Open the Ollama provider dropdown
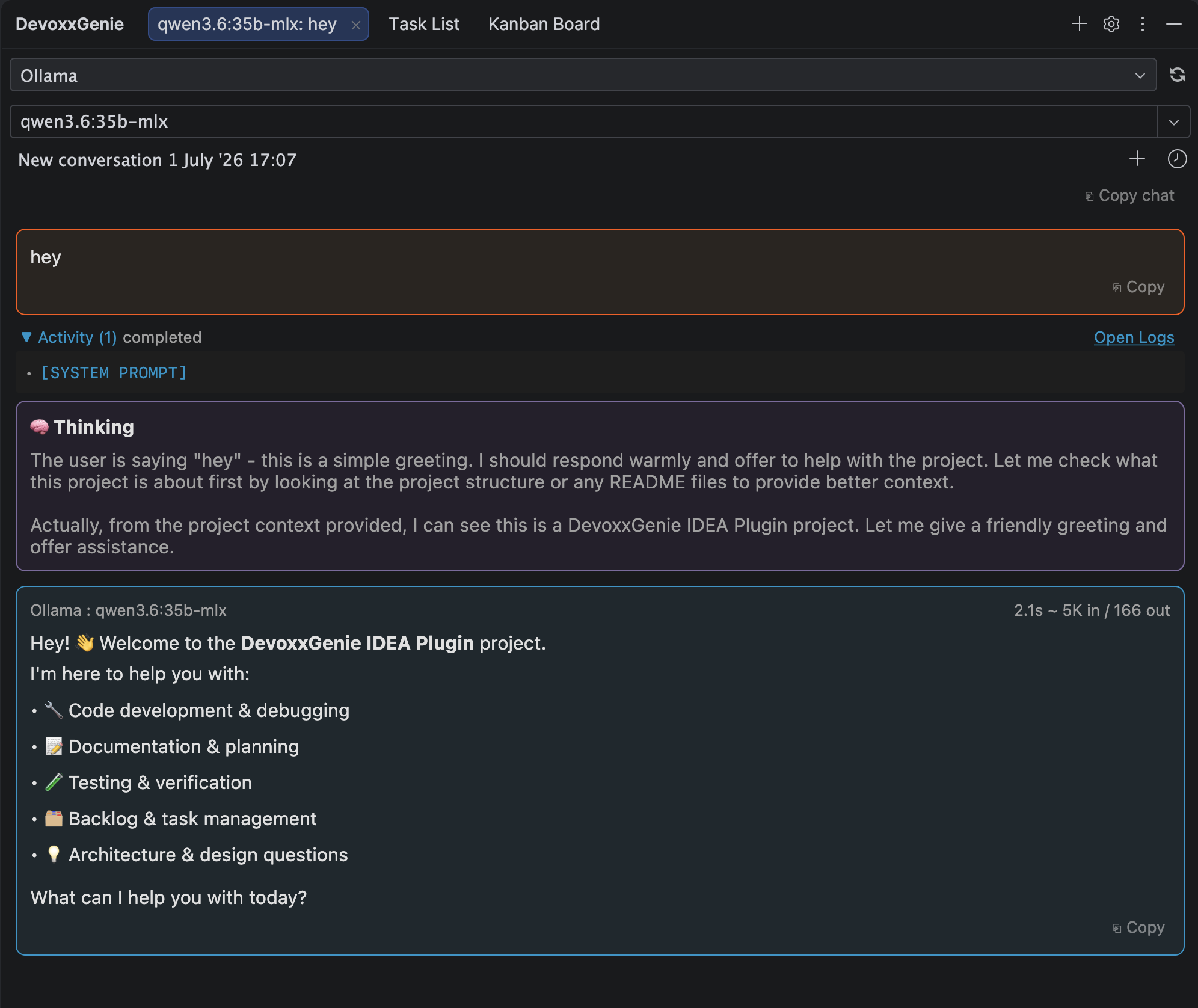This screenshot has height=1008, width=1198. coord(583,75)
